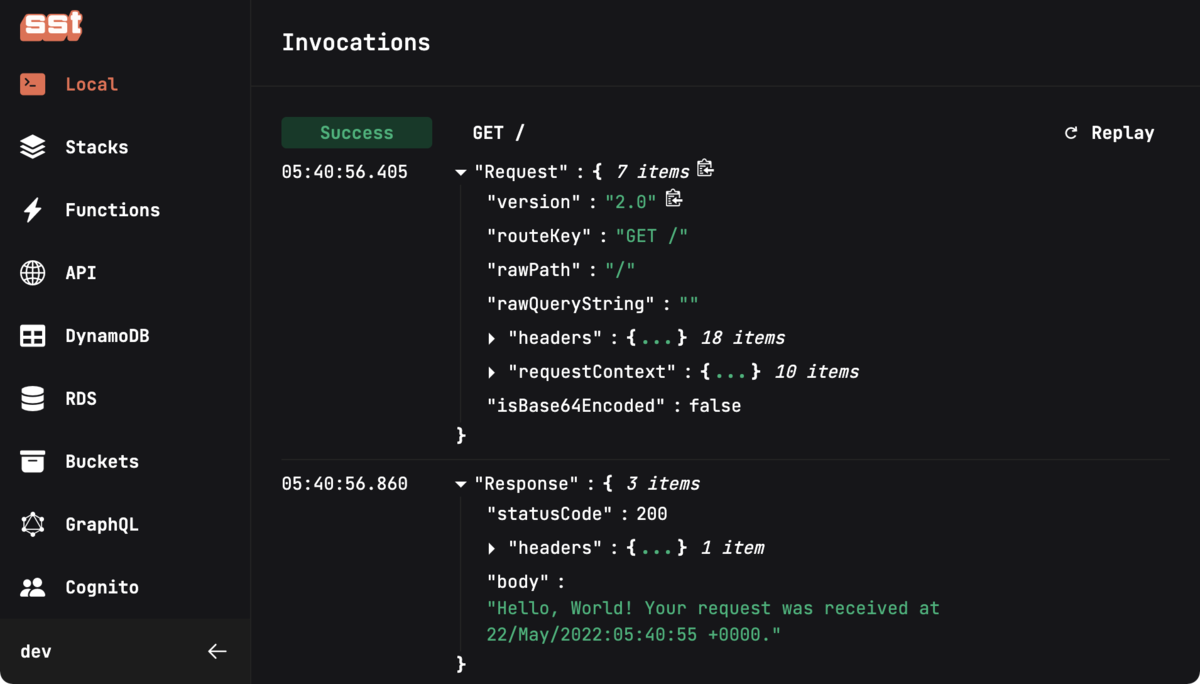1200x684 pixels.
Task: Click the dev stage label
Action: click(35, 651)
